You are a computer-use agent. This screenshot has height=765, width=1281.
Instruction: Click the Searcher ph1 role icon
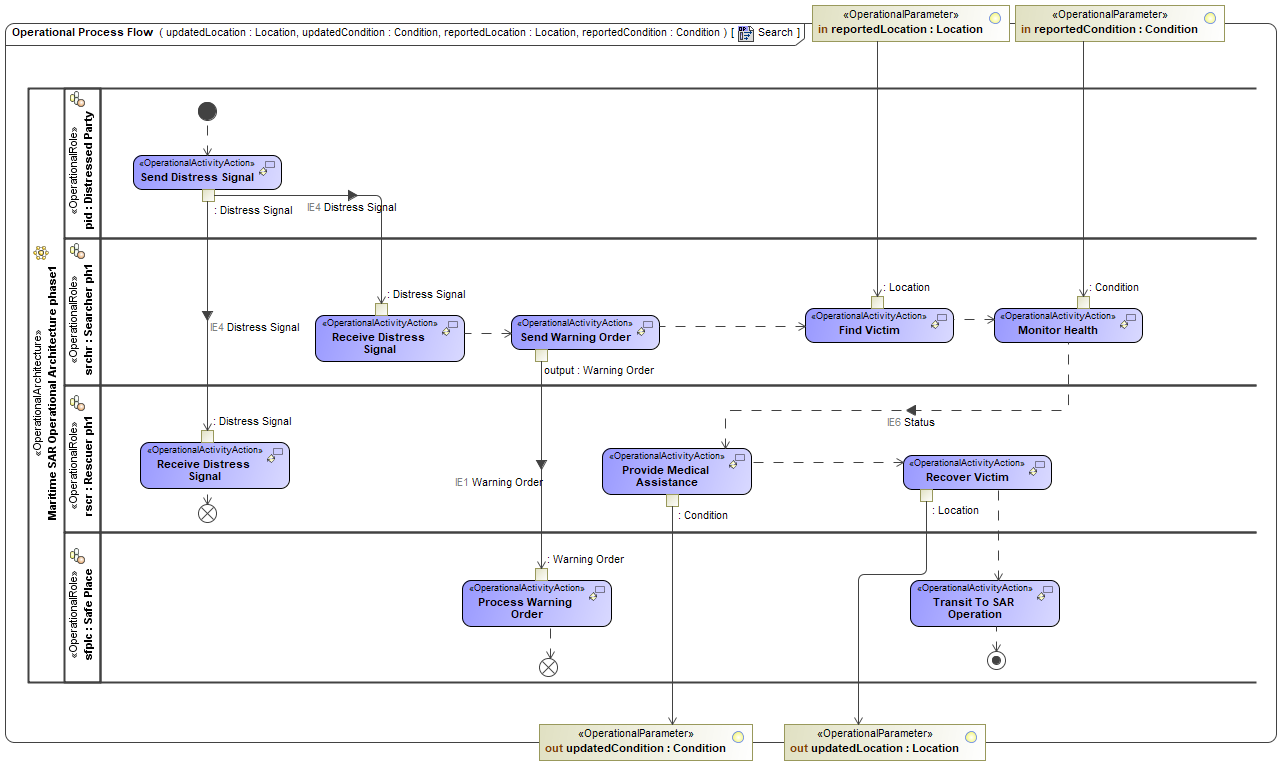(x=77, y=250)
